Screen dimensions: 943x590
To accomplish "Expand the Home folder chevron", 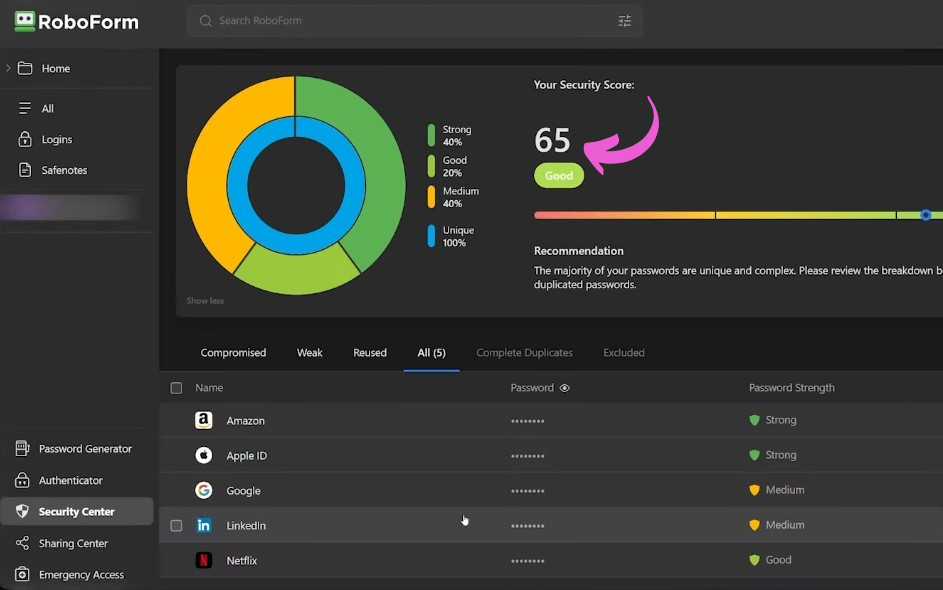I will pos(8,69).
